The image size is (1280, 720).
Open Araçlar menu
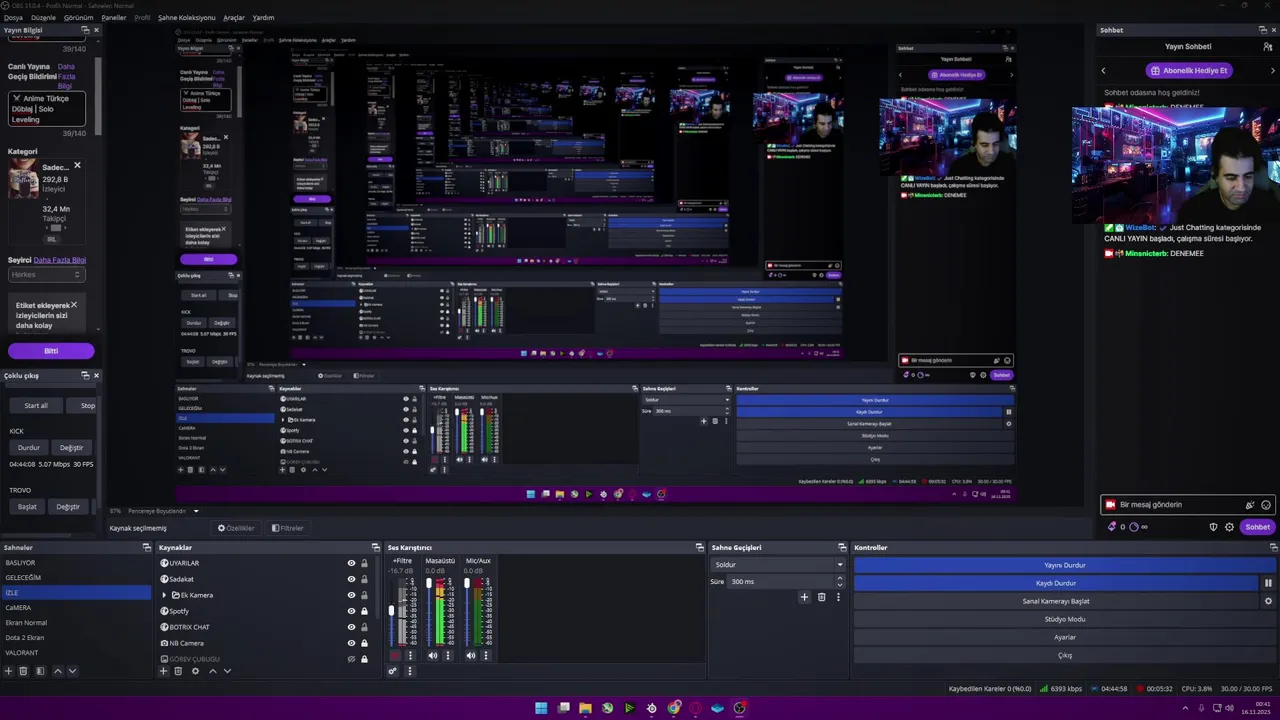234,18
